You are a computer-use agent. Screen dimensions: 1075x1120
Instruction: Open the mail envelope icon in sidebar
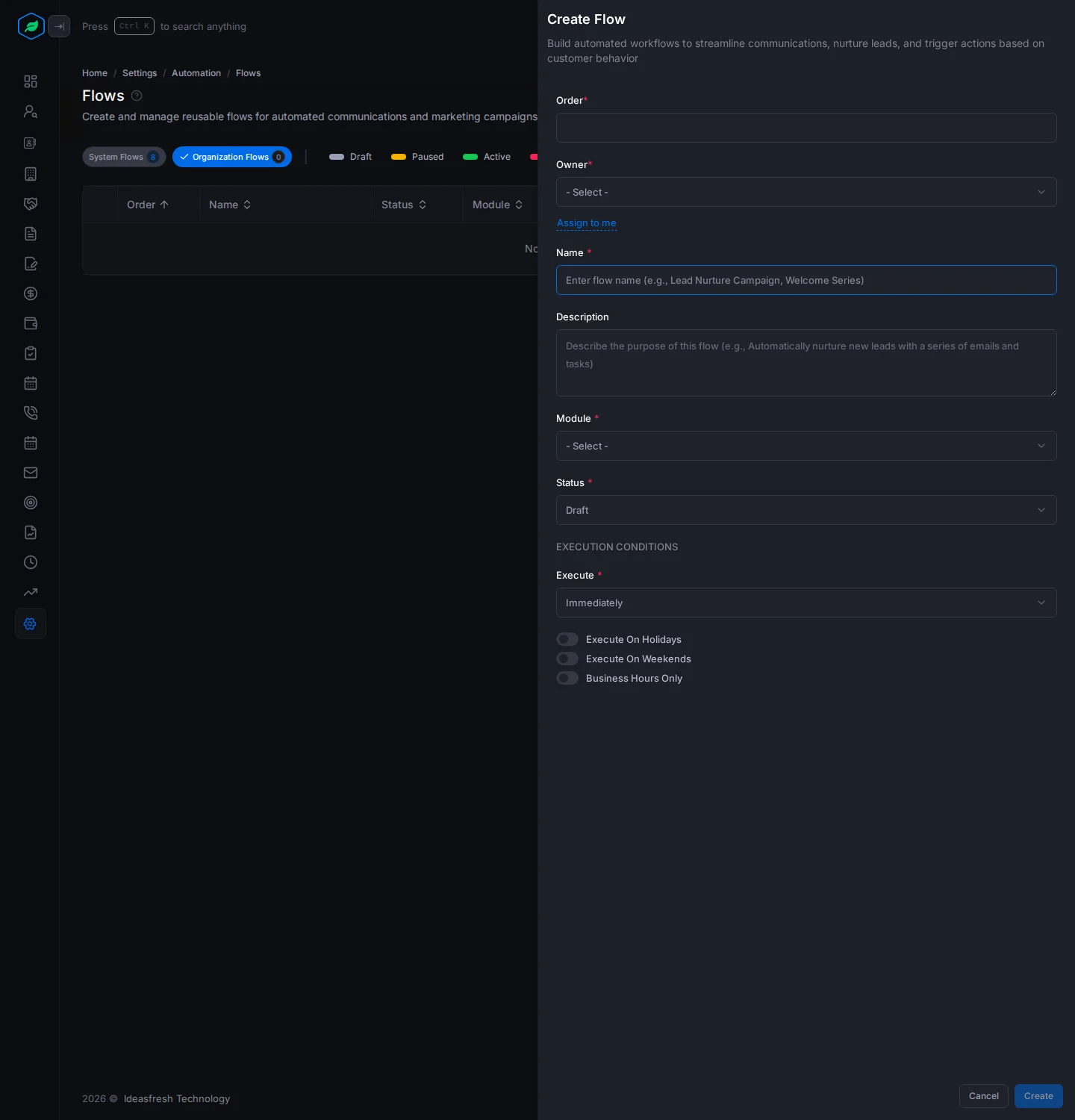(x=31, y=473)
